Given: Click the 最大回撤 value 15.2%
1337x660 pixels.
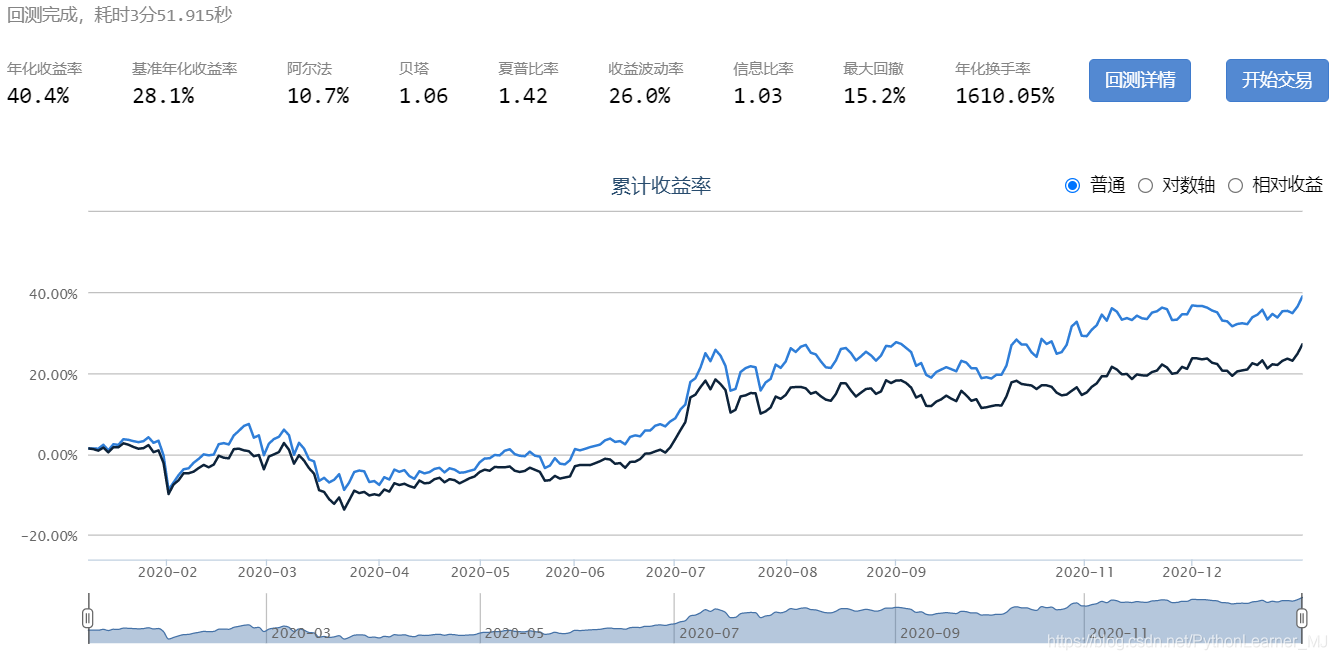Looking at the screenshot, I should click(874, 96).
